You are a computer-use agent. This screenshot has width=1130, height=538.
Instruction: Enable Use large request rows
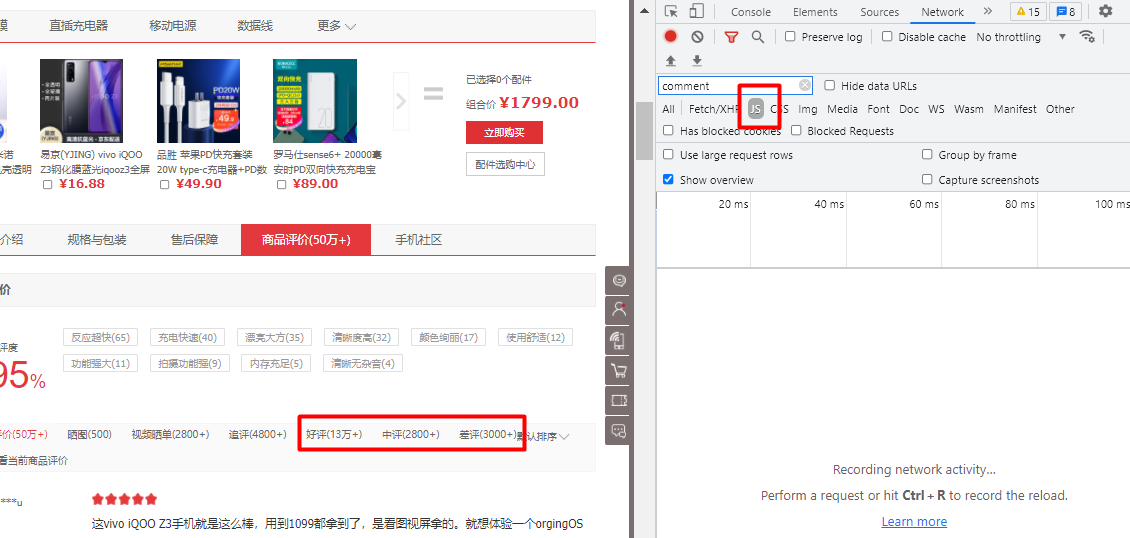668,155
